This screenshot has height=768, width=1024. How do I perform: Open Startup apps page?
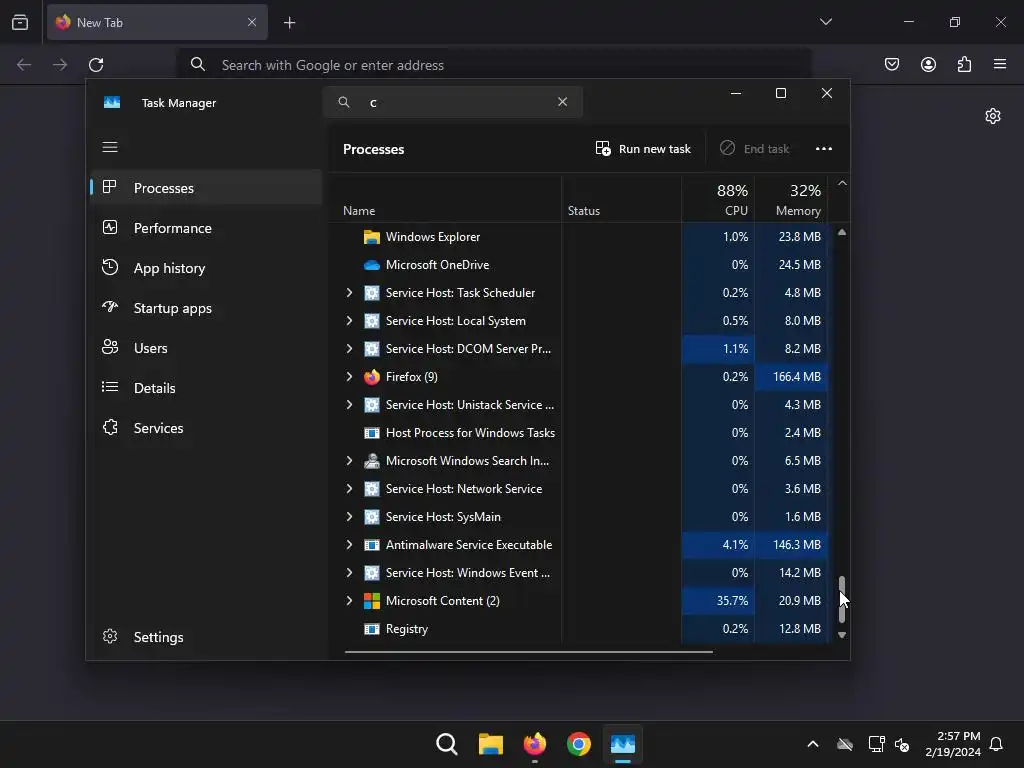click(206, 308)
